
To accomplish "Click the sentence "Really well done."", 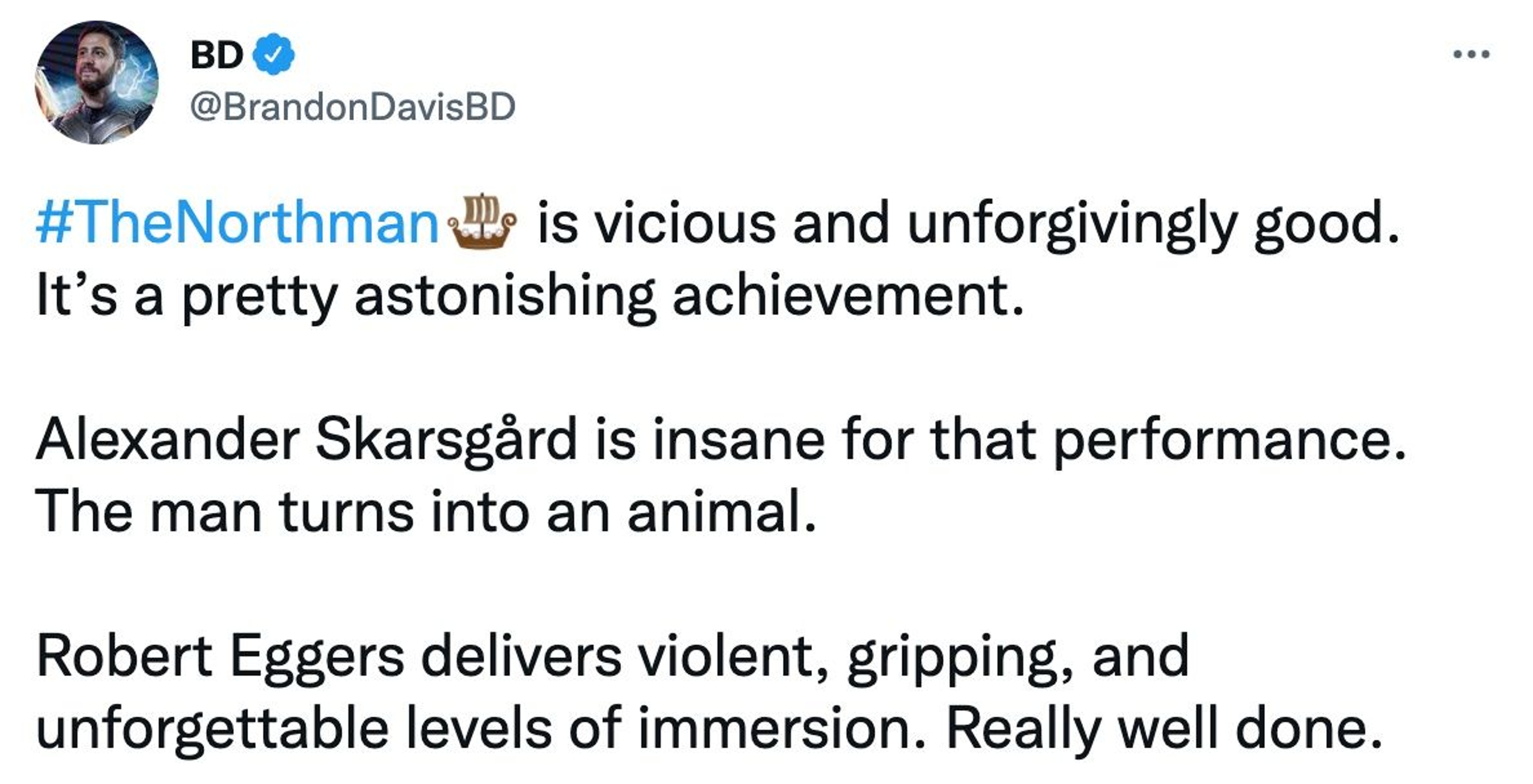I will 1164,729.
